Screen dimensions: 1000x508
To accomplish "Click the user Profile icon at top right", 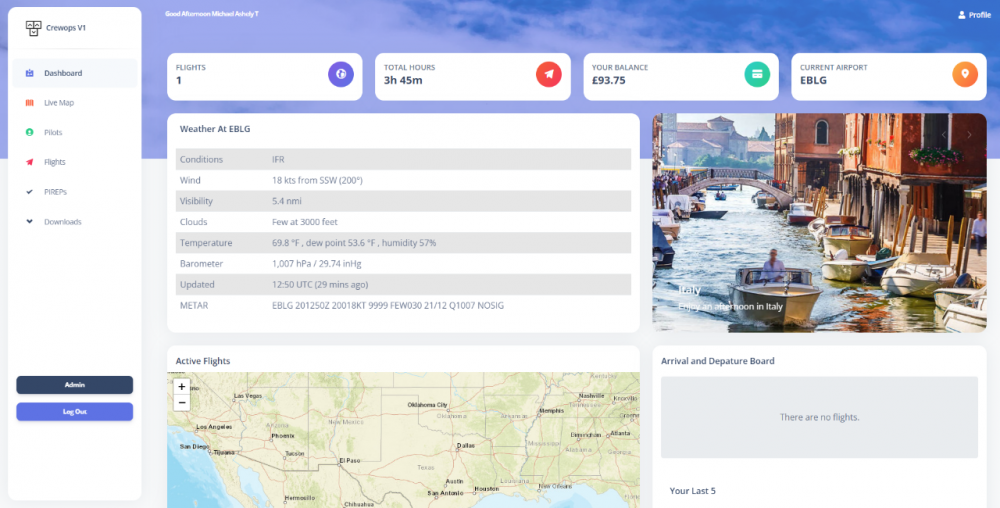I will click(962, 15).
